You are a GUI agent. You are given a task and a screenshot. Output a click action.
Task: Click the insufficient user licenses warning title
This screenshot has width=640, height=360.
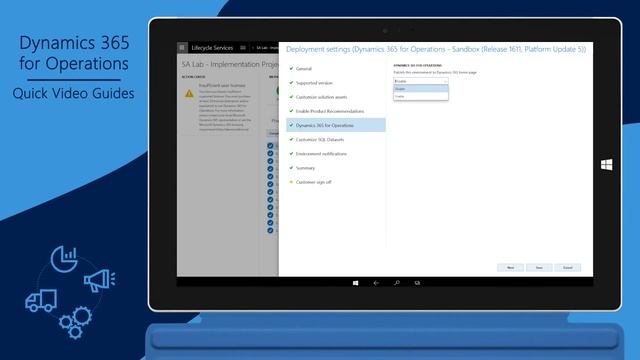coord(222,86)
